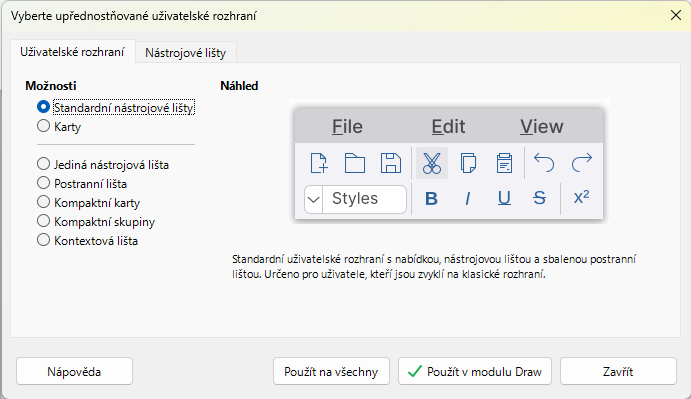Choose Kontextová lišta radio button
Image resolution: width=691 pixels, height=399 pixels.
pyautogui.click(x=88, y=240)
